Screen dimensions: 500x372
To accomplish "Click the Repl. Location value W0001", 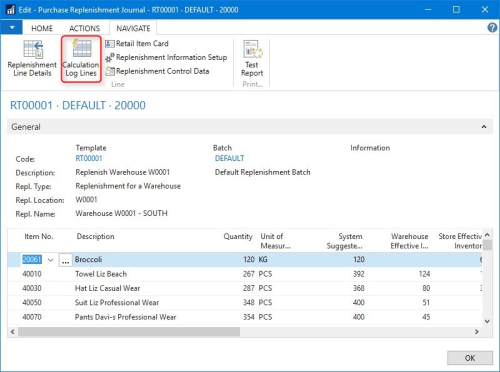I will [x=86, y=200].
